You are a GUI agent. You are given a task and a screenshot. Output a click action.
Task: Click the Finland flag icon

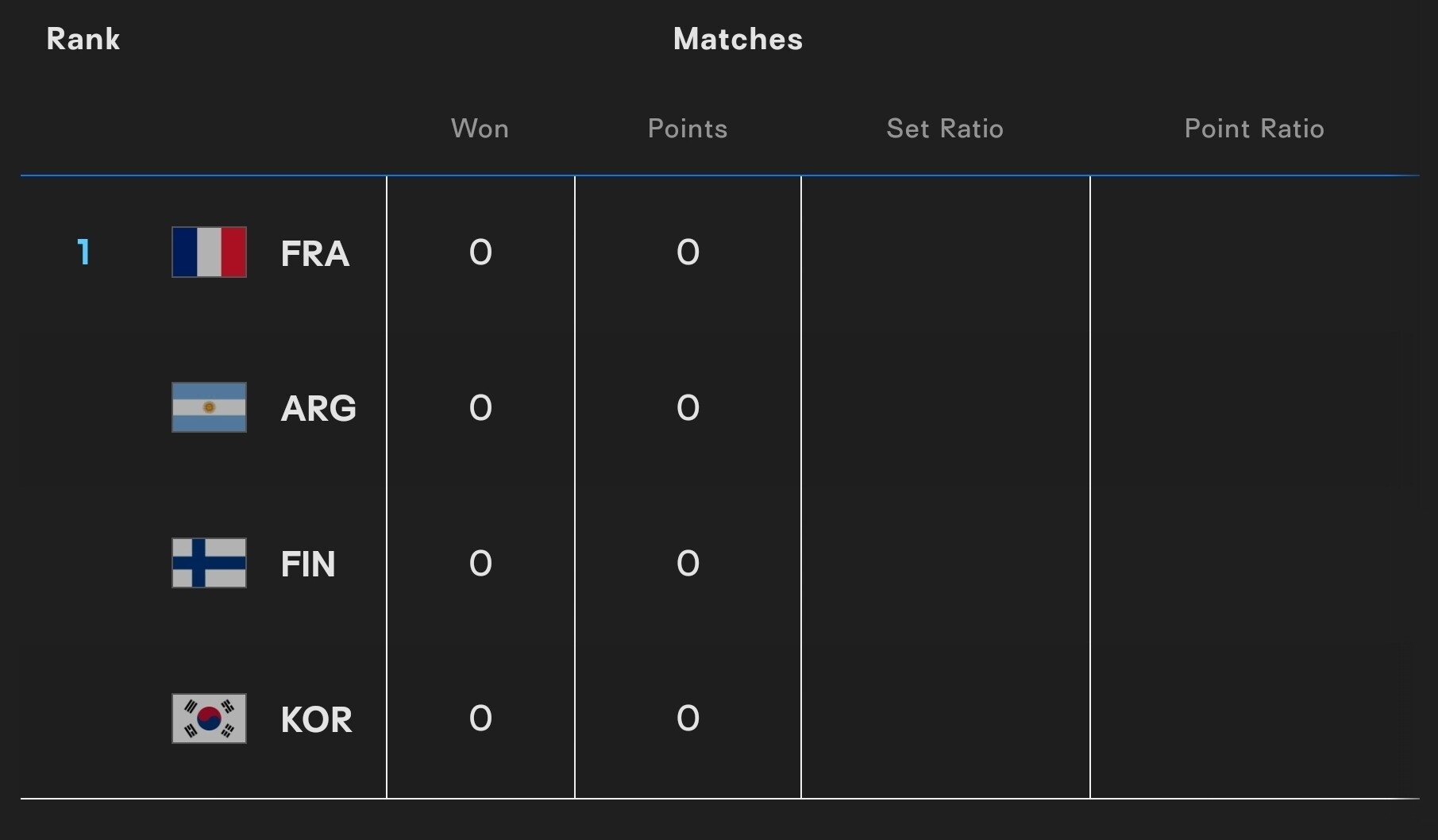(209, 563)
